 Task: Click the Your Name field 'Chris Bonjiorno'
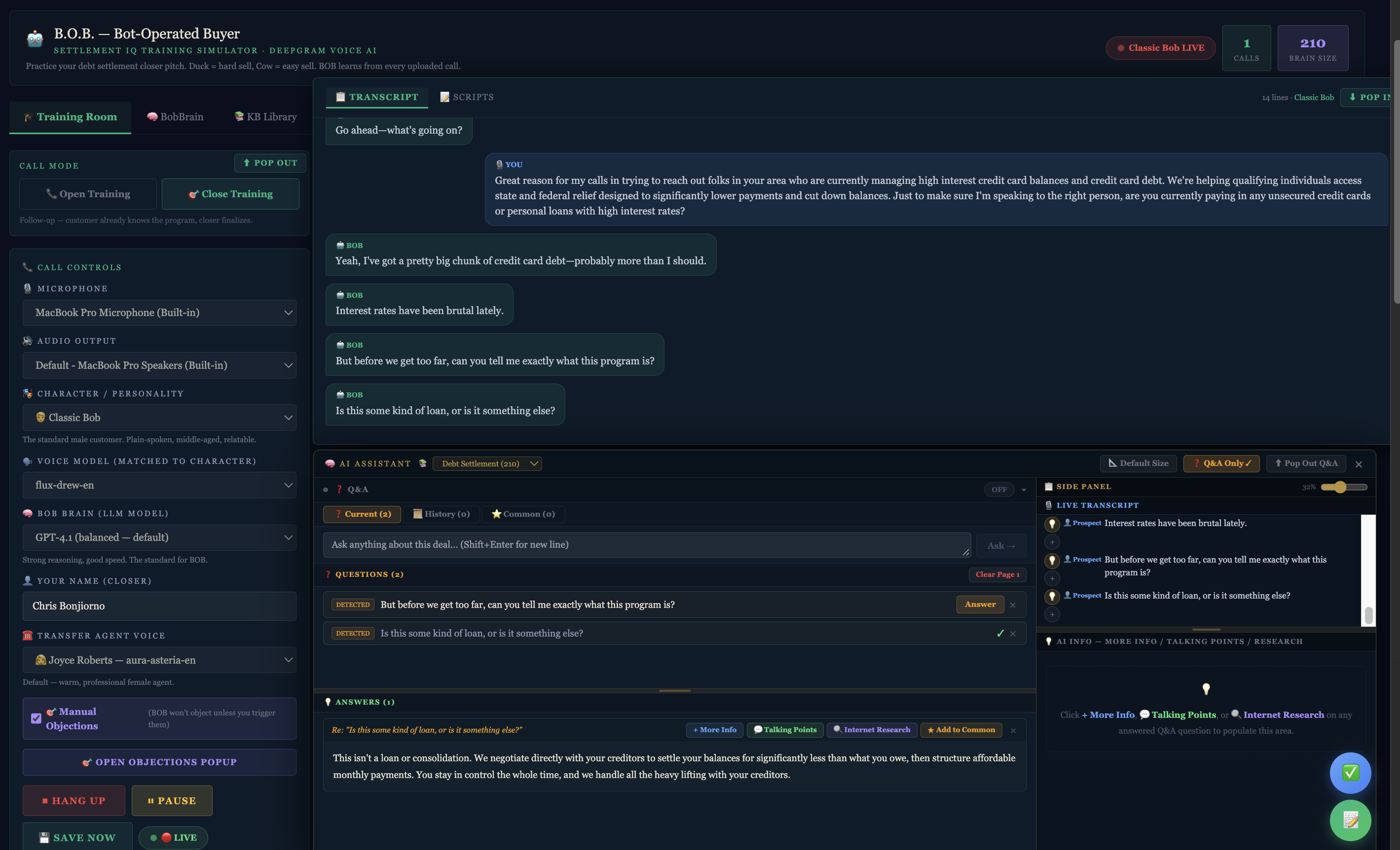coord(160,606)
